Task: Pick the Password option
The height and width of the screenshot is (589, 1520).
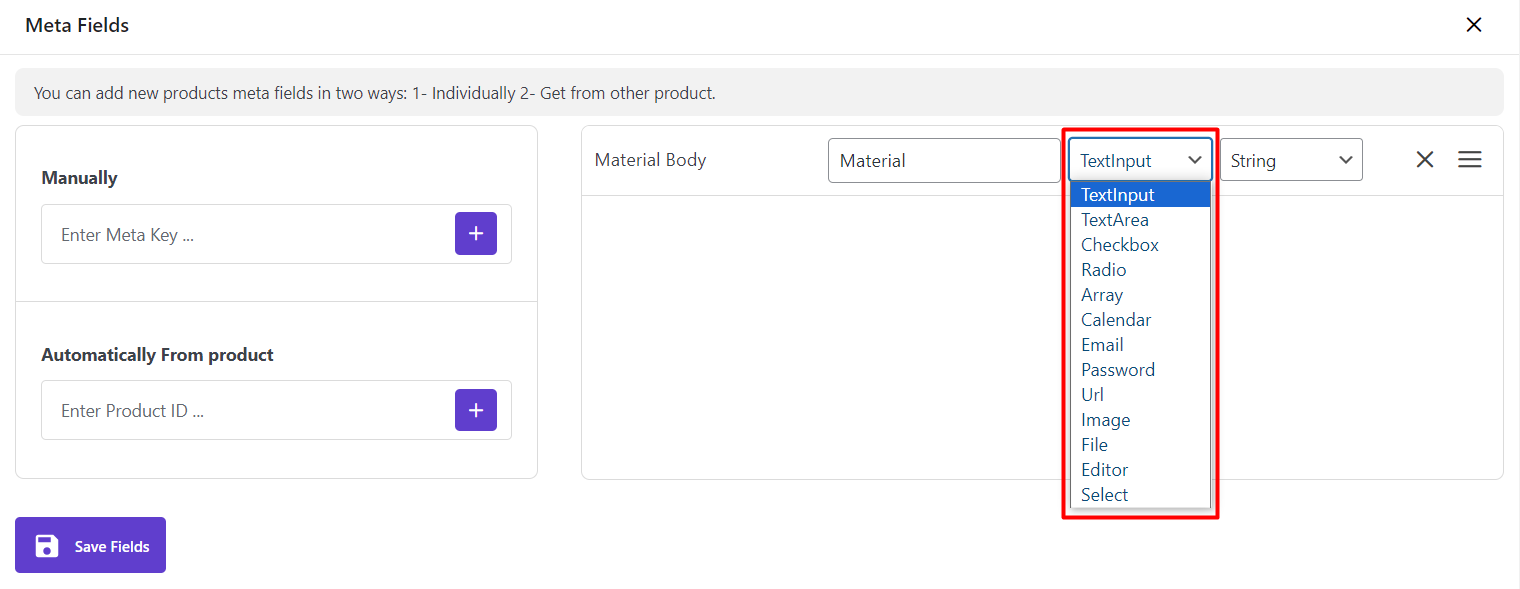Action: (x=1118, y=370)
